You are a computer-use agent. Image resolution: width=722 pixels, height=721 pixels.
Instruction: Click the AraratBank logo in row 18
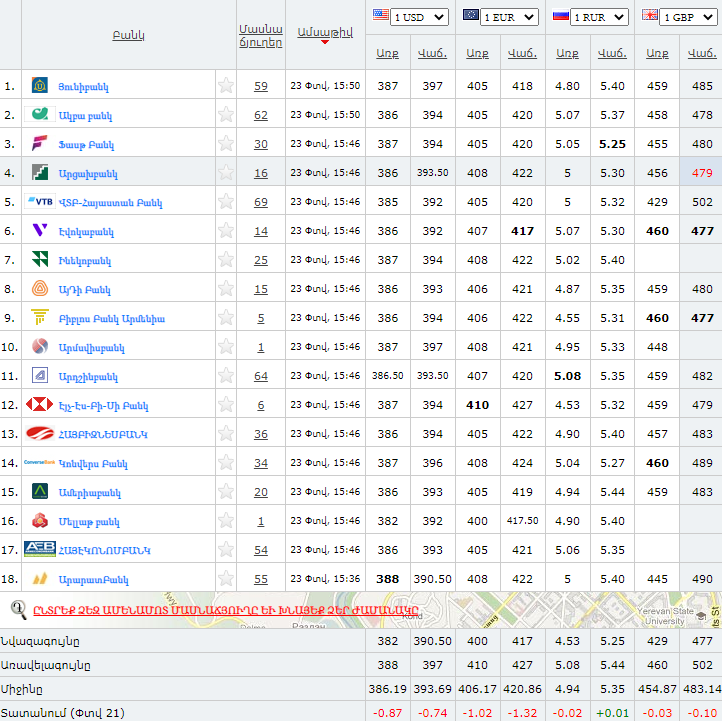point(40,578)
